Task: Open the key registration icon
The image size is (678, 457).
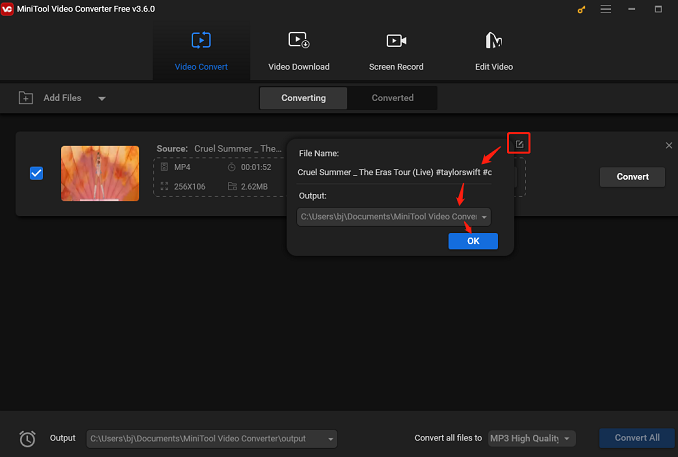Action: click(x=581, y=10)
